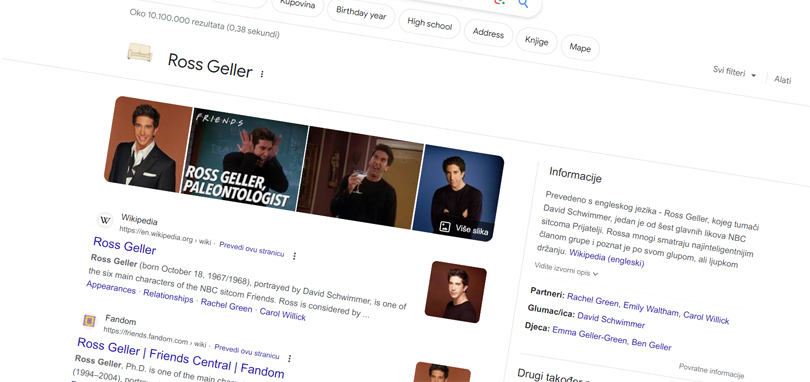Click the Wikipedia favicon in the first result

pyautogui.click(x=105, y=220)
